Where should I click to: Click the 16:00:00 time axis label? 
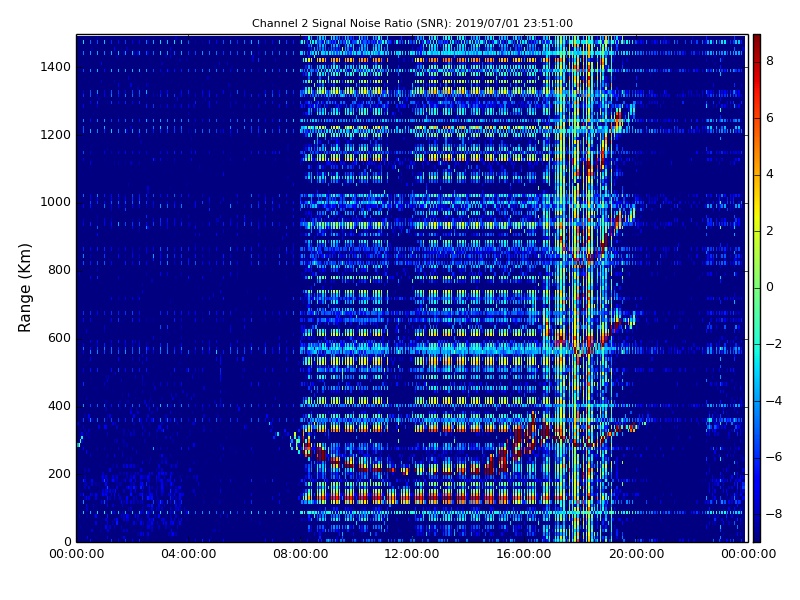coord(524,554)
